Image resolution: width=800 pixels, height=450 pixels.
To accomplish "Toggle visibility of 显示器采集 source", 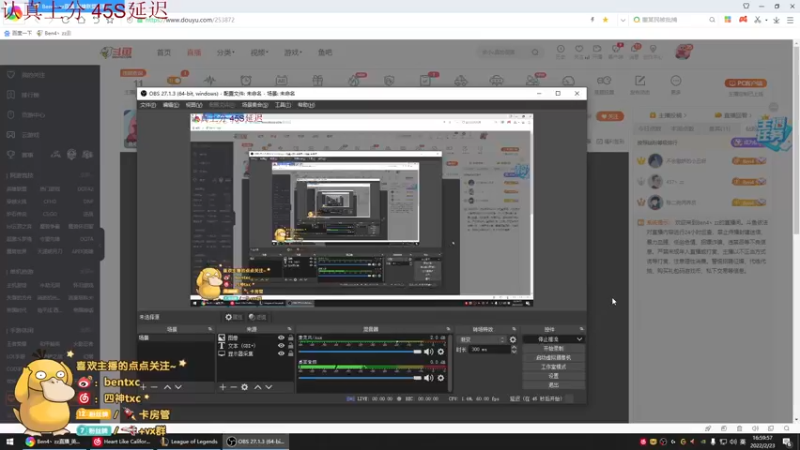I will tap(281, 354).
